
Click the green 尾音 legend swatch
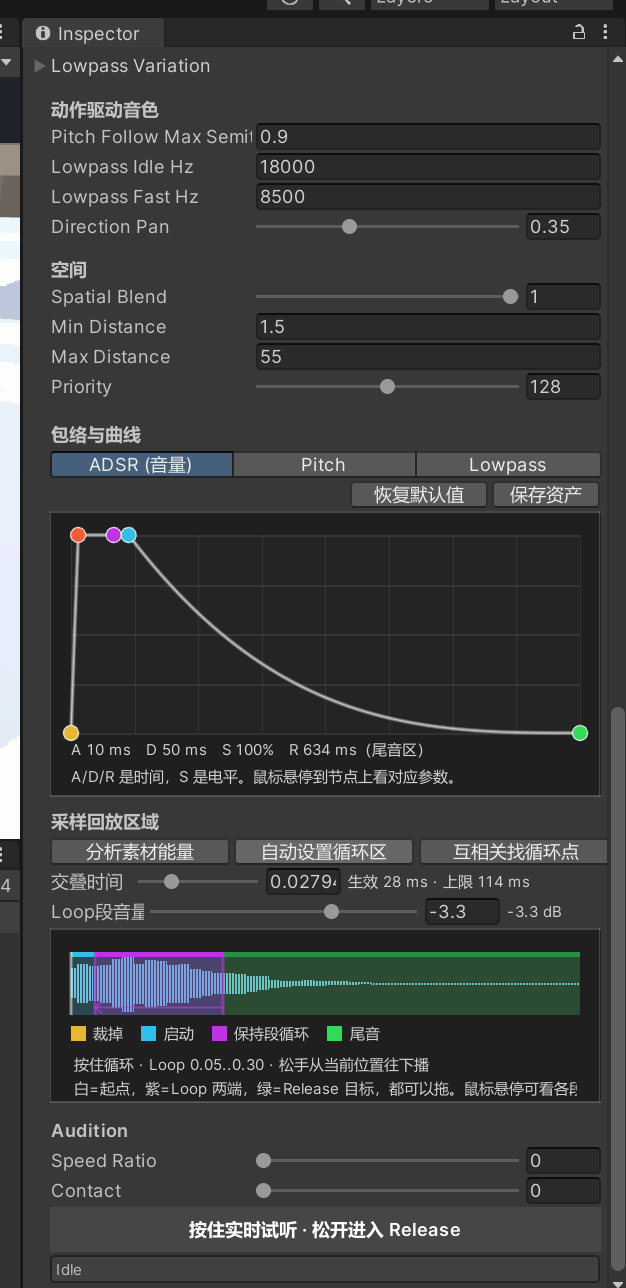pyautogui.click(x=335, y=1034)
